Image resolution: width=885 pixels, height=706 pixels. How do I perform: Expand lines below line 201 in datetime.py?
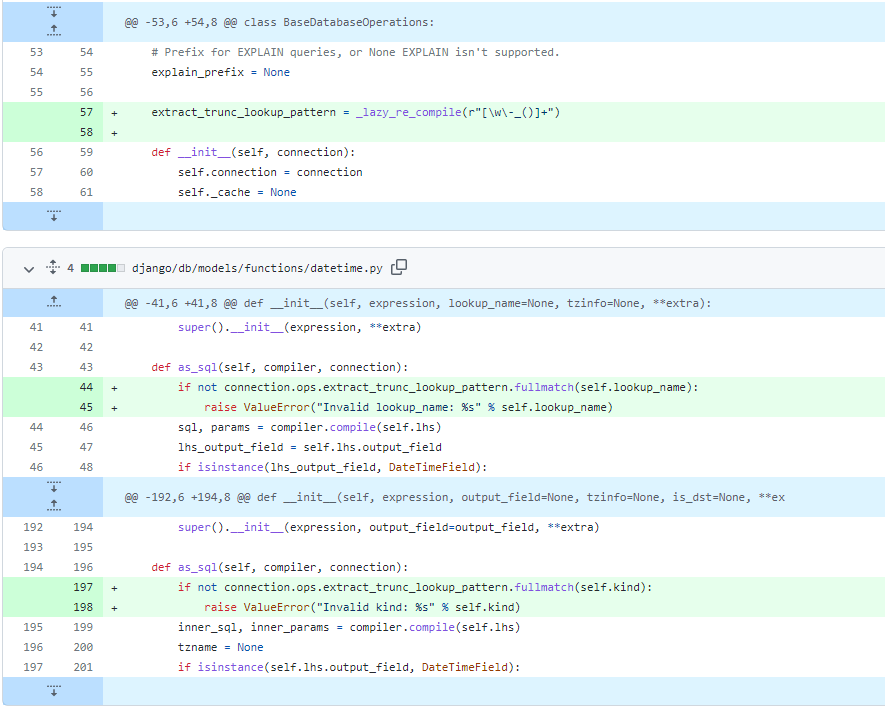pos(53,690)
